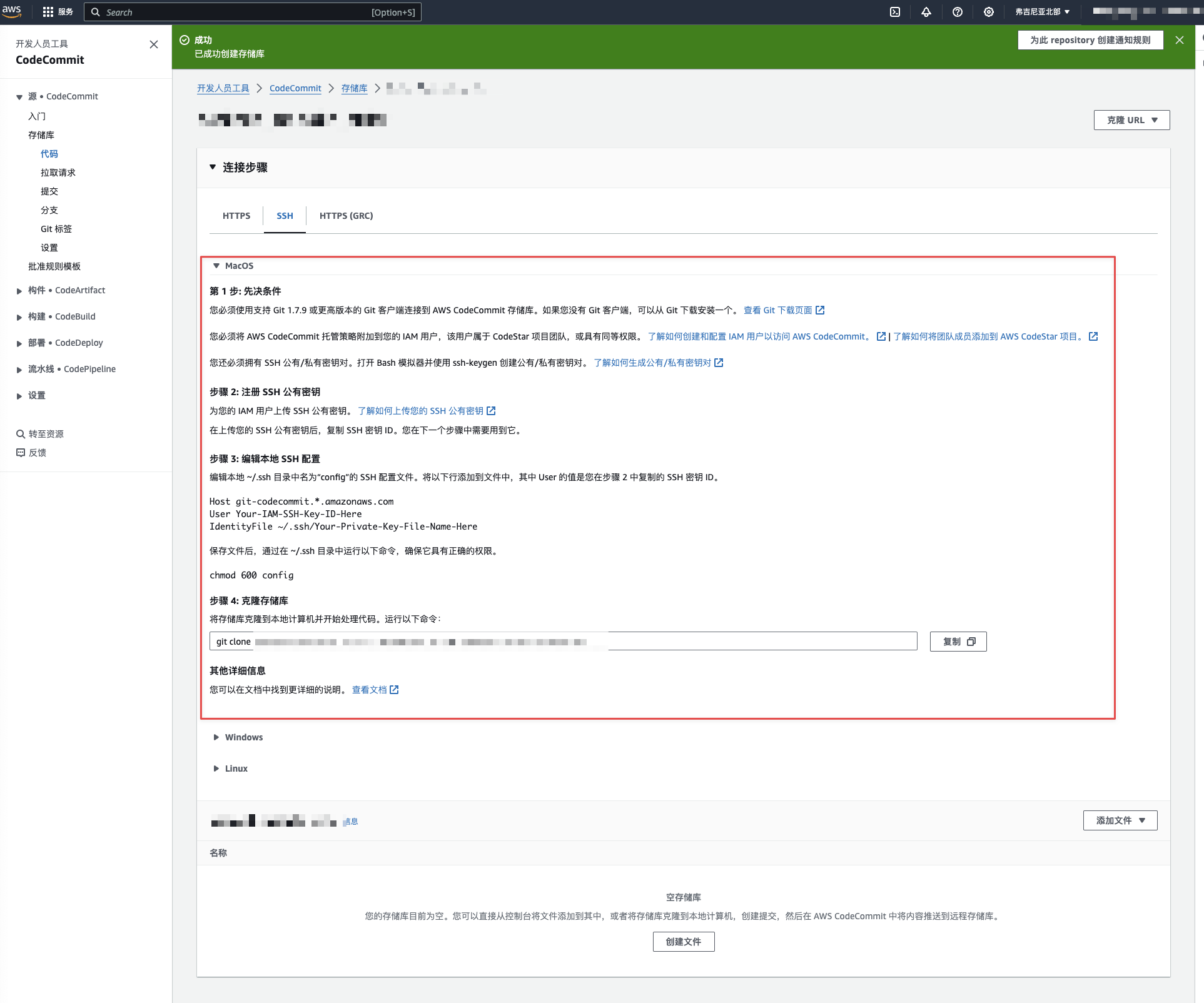This screenshot has height=1003, width=1204.
Task: Select the SSH tab
Action: pos(285,216)
